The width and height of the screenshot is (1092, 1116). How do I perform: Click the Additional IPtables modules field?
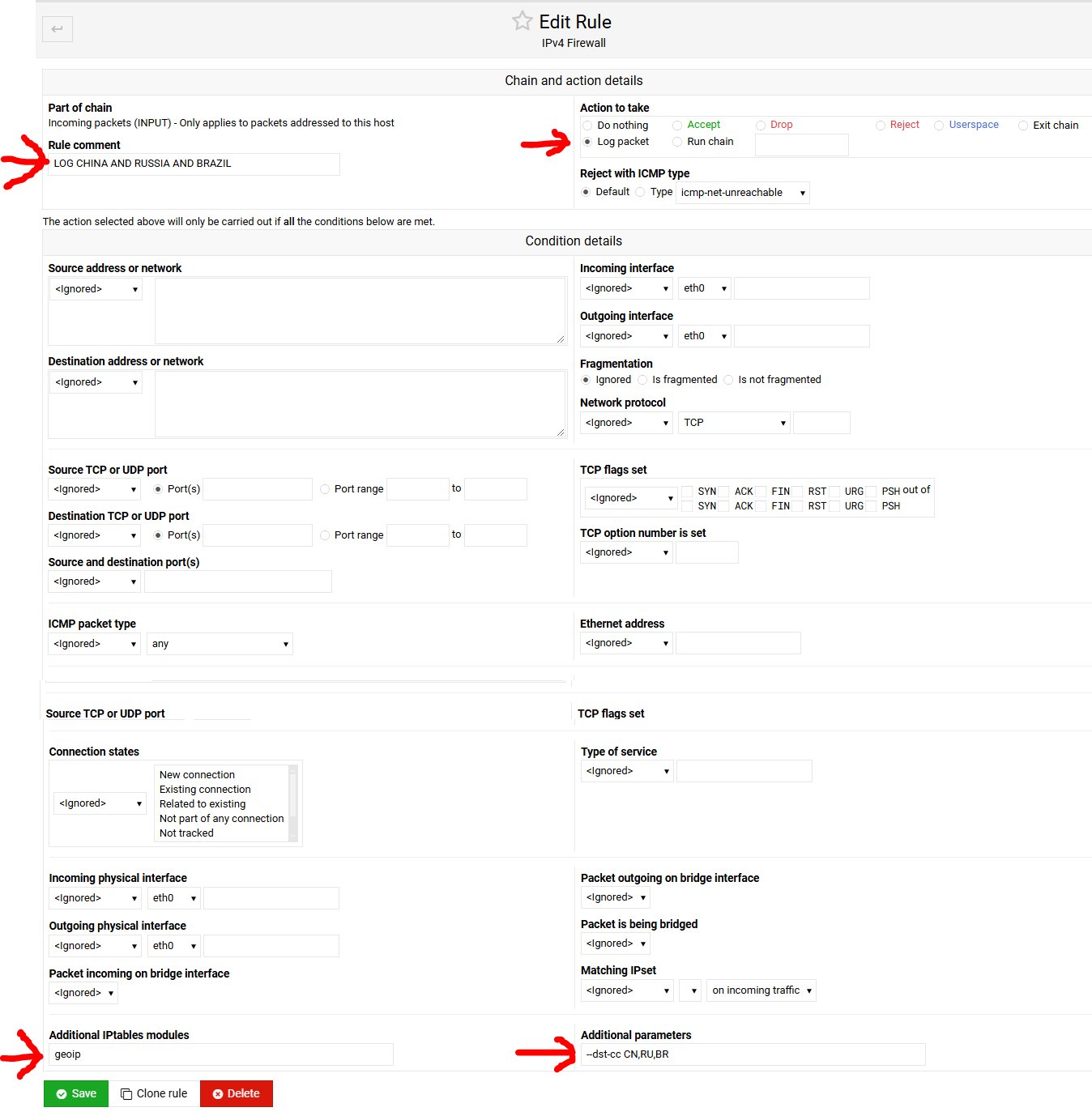click(220, 1054)
